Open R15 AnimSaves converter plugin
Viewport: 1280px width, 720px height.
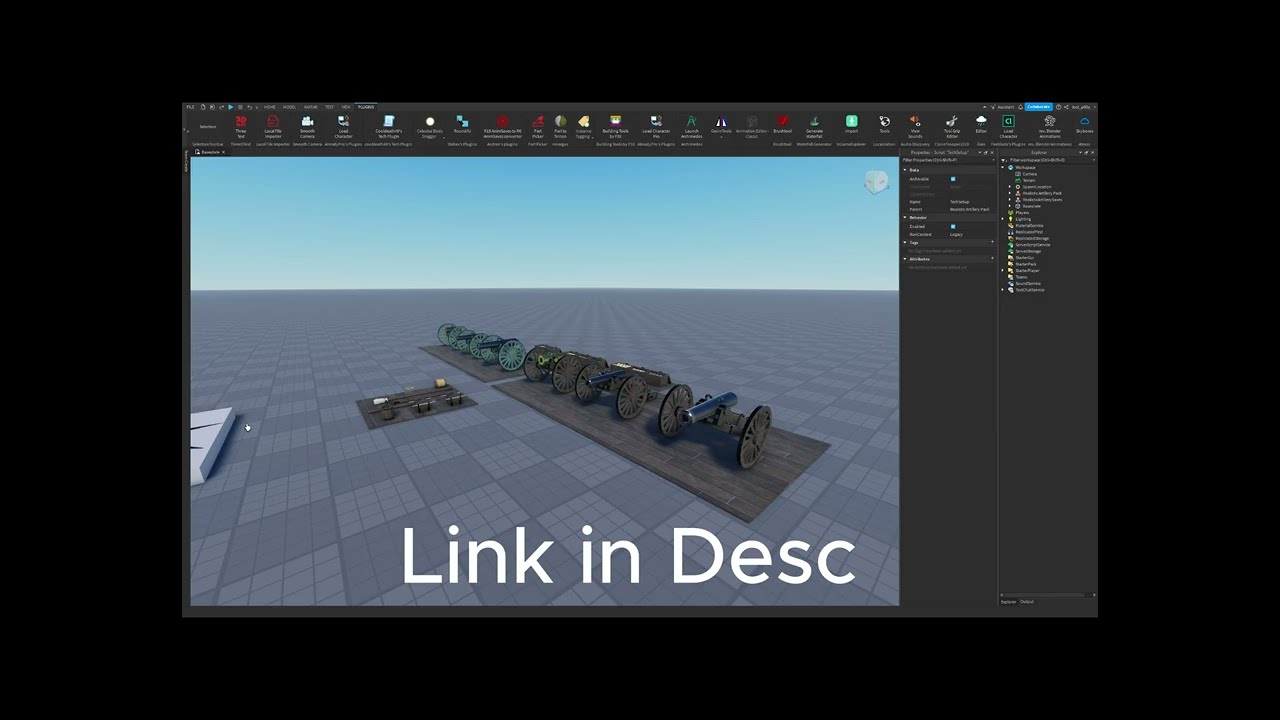502,126
